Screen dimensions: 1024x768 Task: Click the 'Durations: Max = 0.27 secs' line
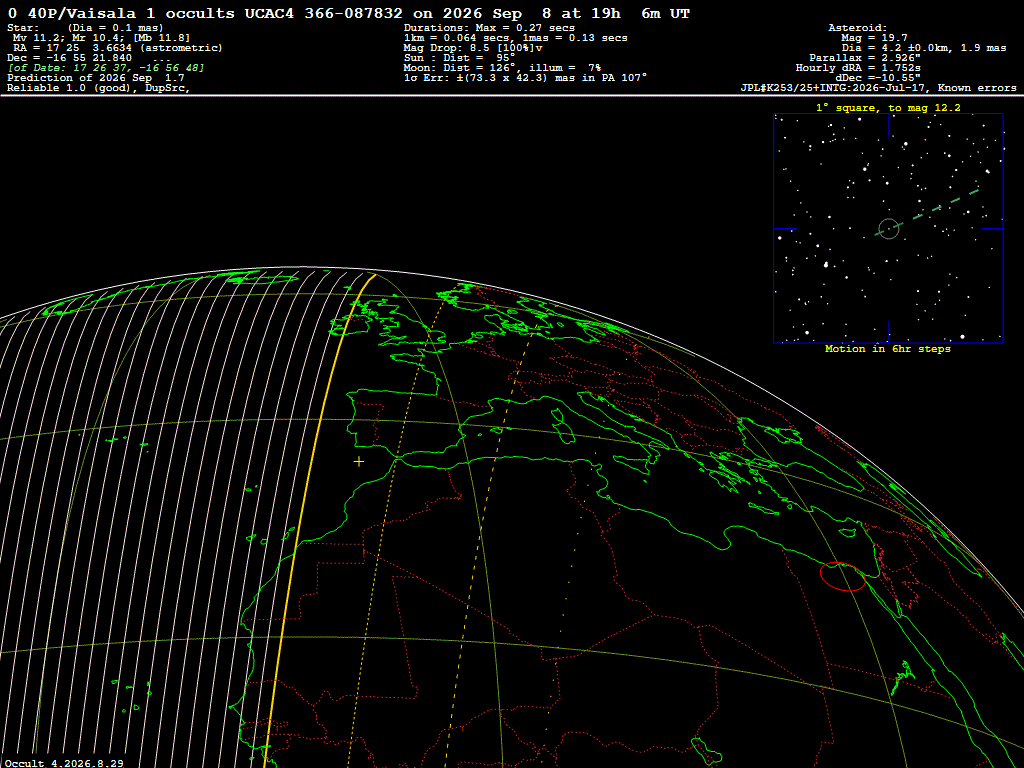(489, 28)
